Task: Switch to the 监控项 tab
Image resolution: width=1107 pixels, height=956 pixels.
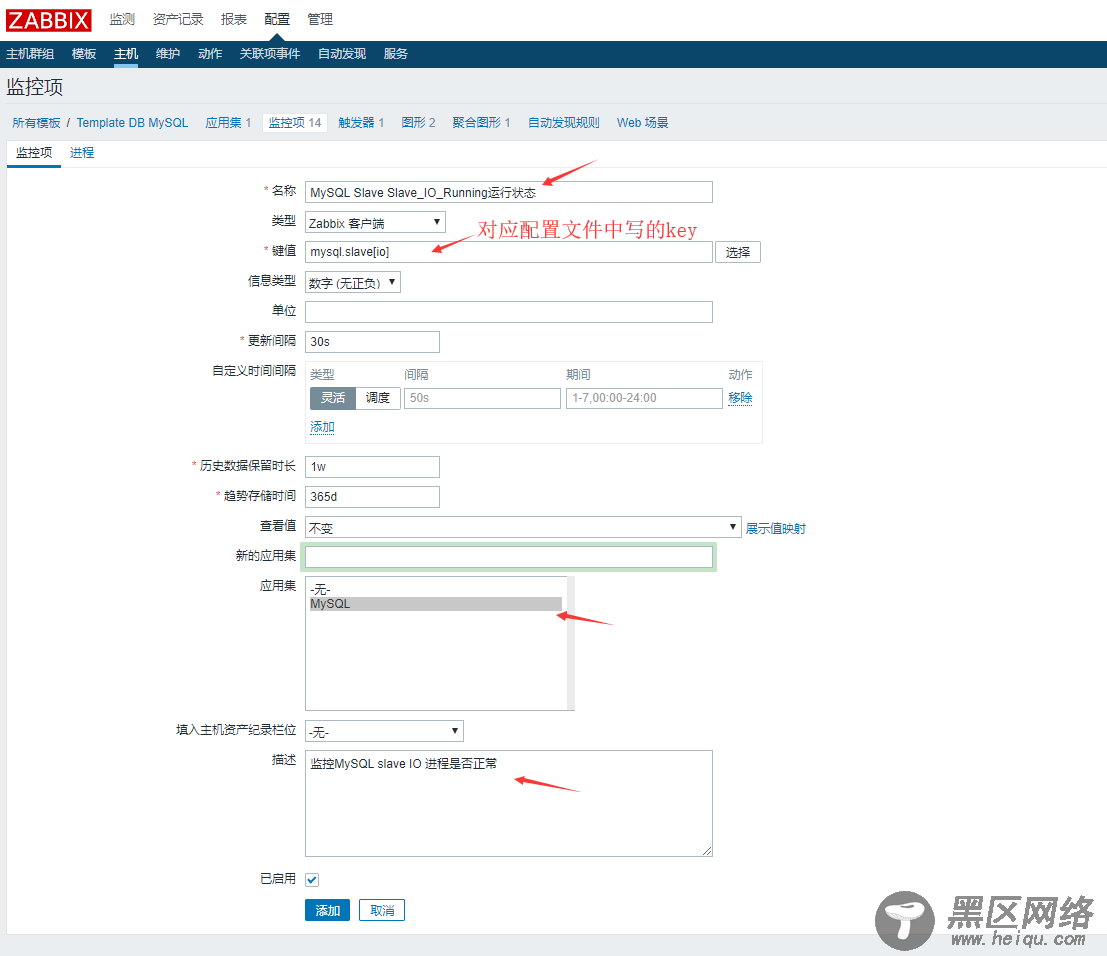Action: [34, 153]
